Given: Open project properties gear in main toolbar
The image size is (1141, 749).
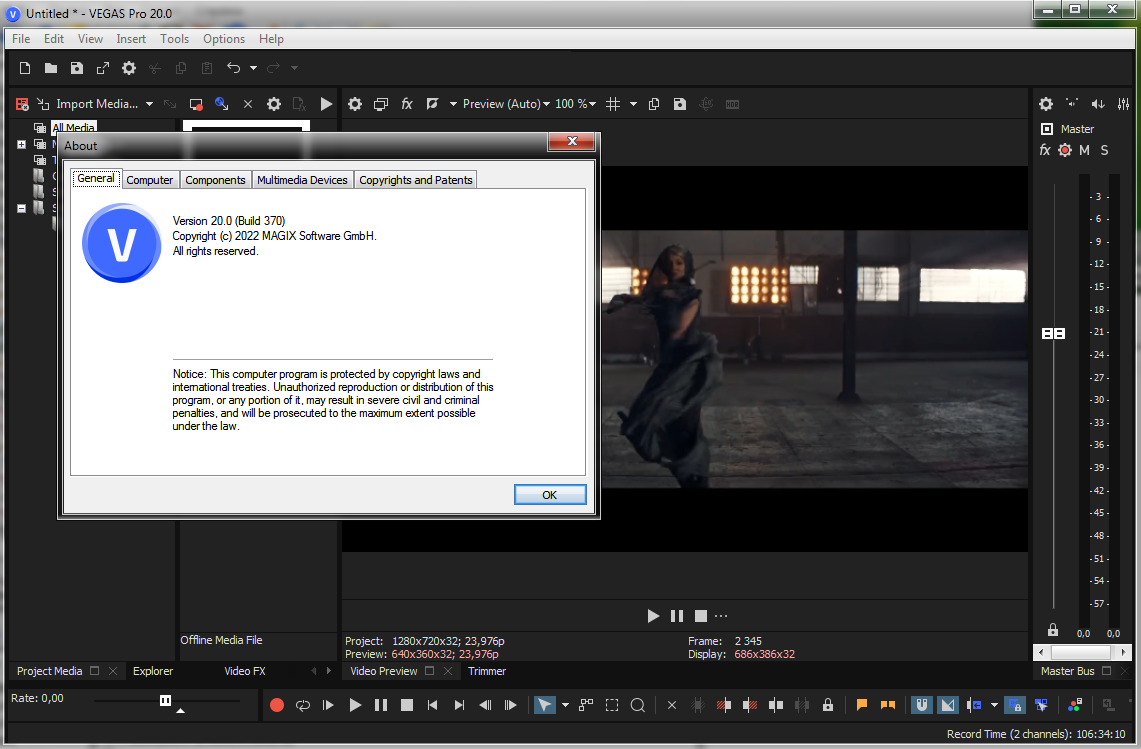Looking at the screenshot, I should [129, 68].
